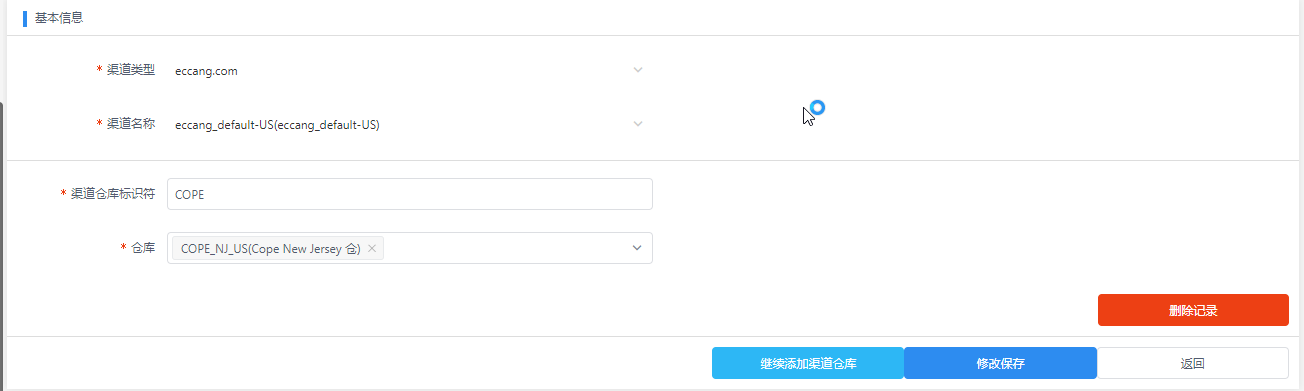Focus the 渠道仓库标识符 field containing COPE

click(410, 194)
